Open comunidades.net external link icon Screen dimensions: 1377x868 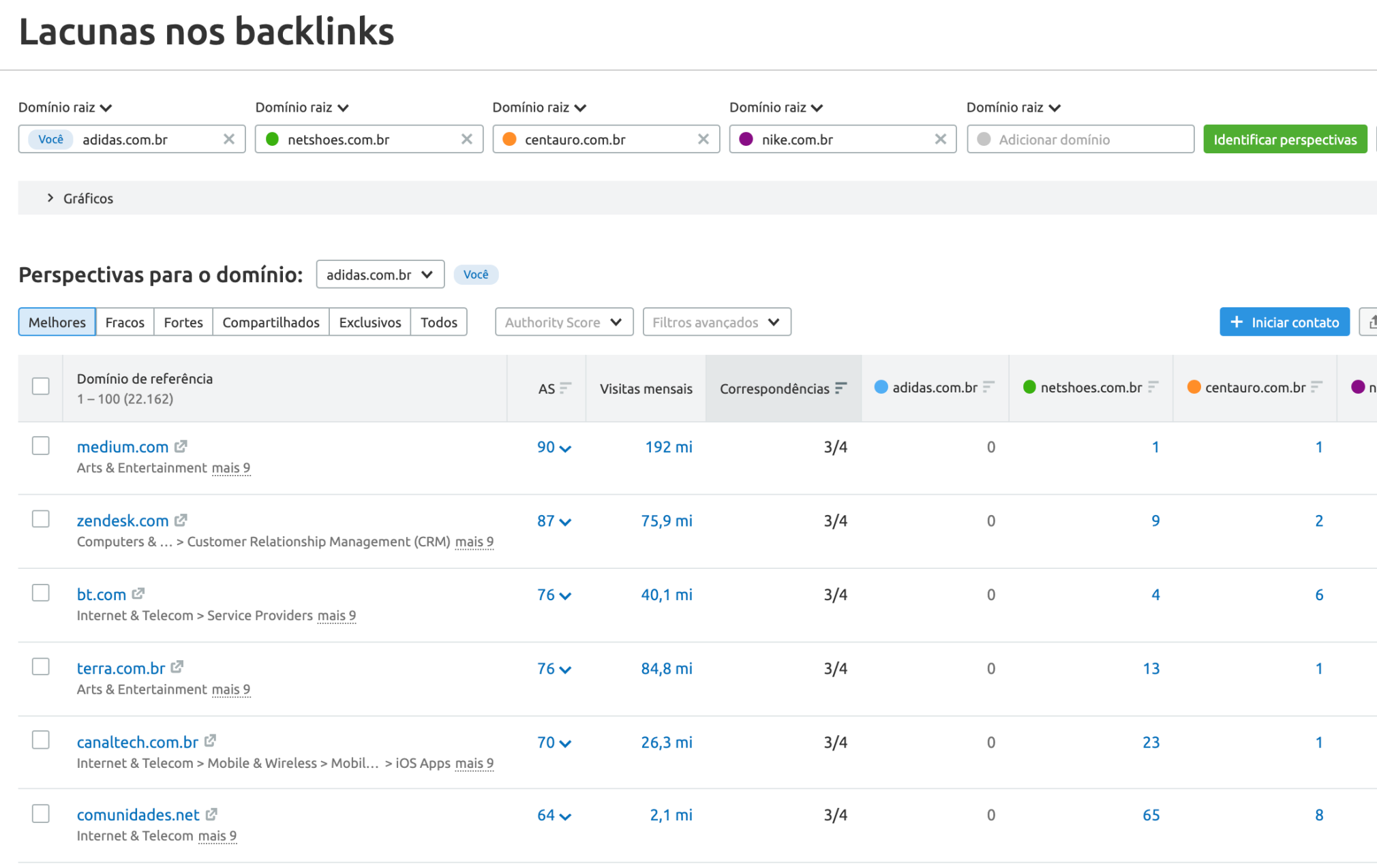click(212, 814)
